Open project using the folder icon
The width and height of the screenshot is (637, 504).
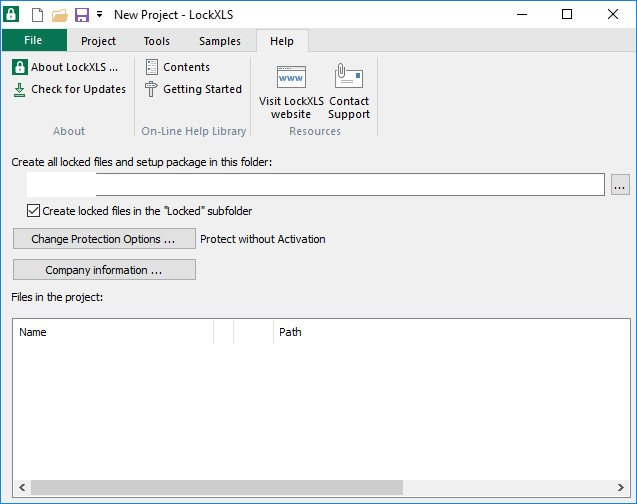click(59, 15)
